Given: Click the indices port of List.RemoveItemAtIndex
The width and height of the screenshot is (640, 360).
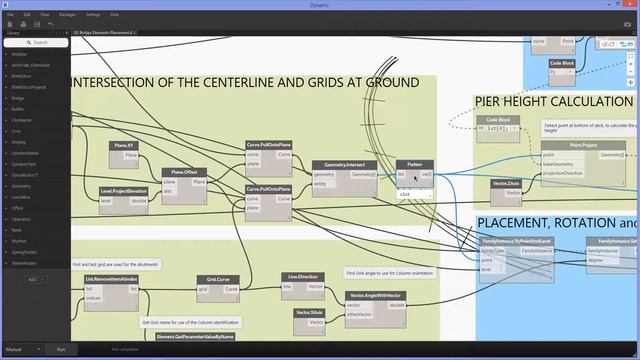Looking at the screenshot, I should [93, 298].
